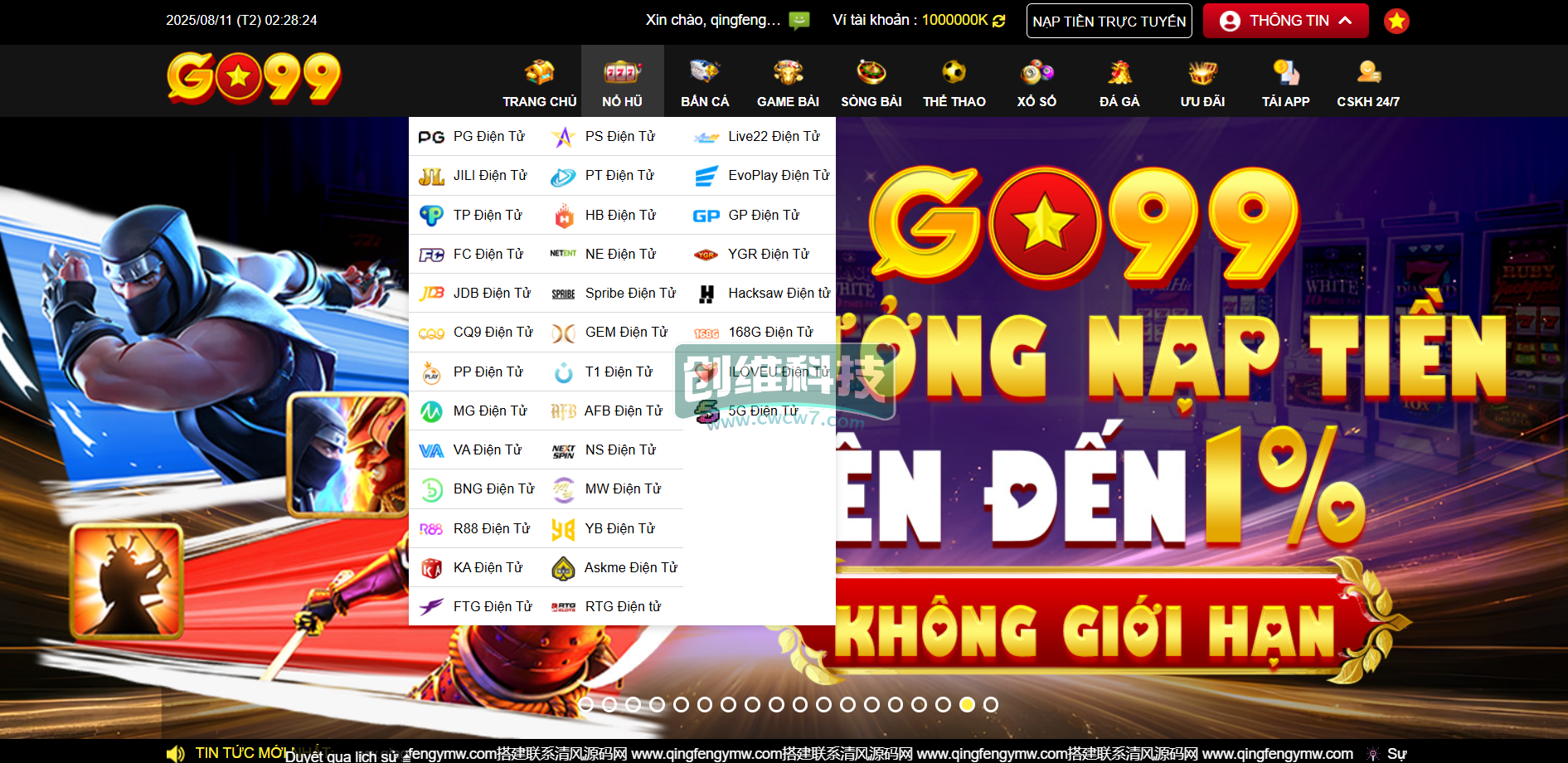
Task: Open the TRANG CHỦ home icon
Action: pyautogui.click(x=539, y=72)
